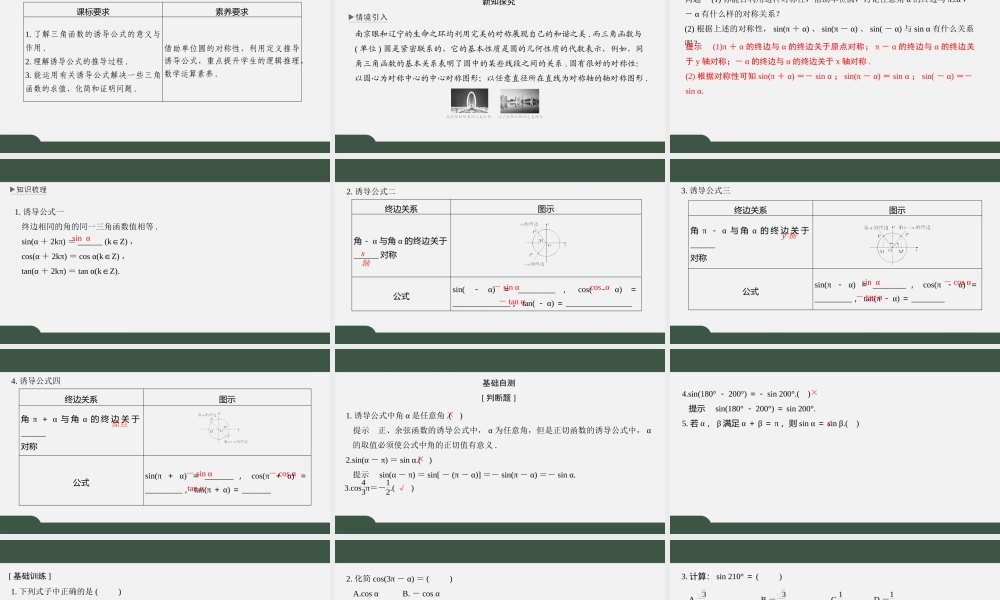Click the red √ mark in question 3

click(402, 487)
